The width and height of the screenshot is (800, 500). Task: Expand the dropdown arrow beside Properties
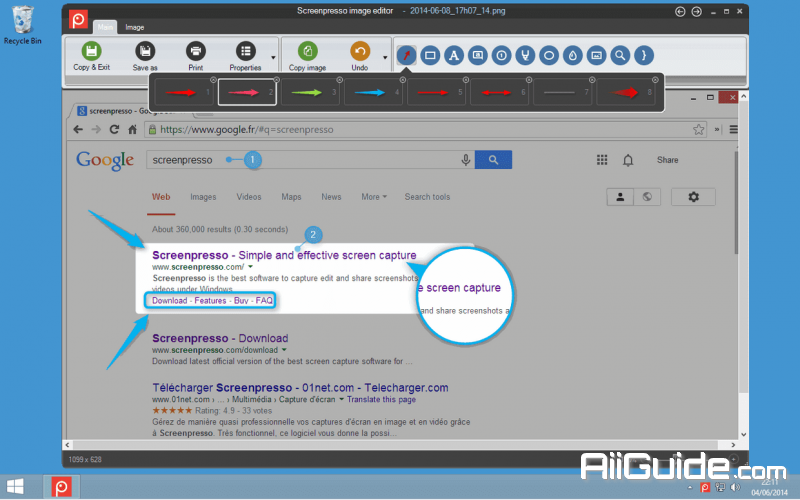point(273,57)
